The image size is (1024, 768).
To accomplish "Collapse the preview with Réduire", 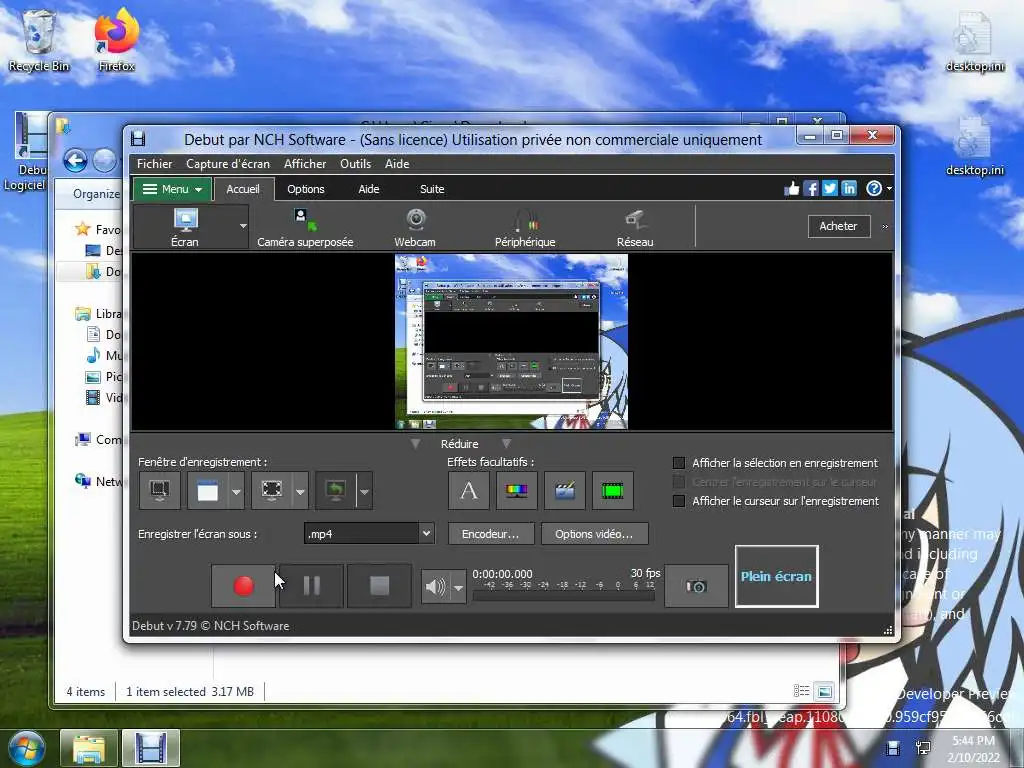I will click(x=460, y=444).
